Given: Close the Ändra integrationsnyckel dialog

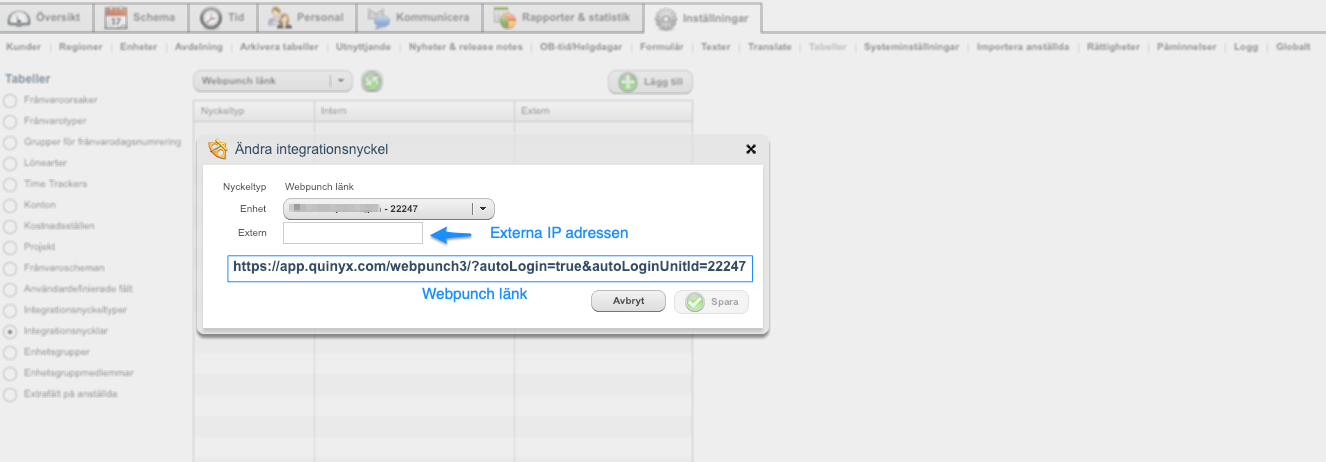Looking at the screenshot, I should 751,149.
